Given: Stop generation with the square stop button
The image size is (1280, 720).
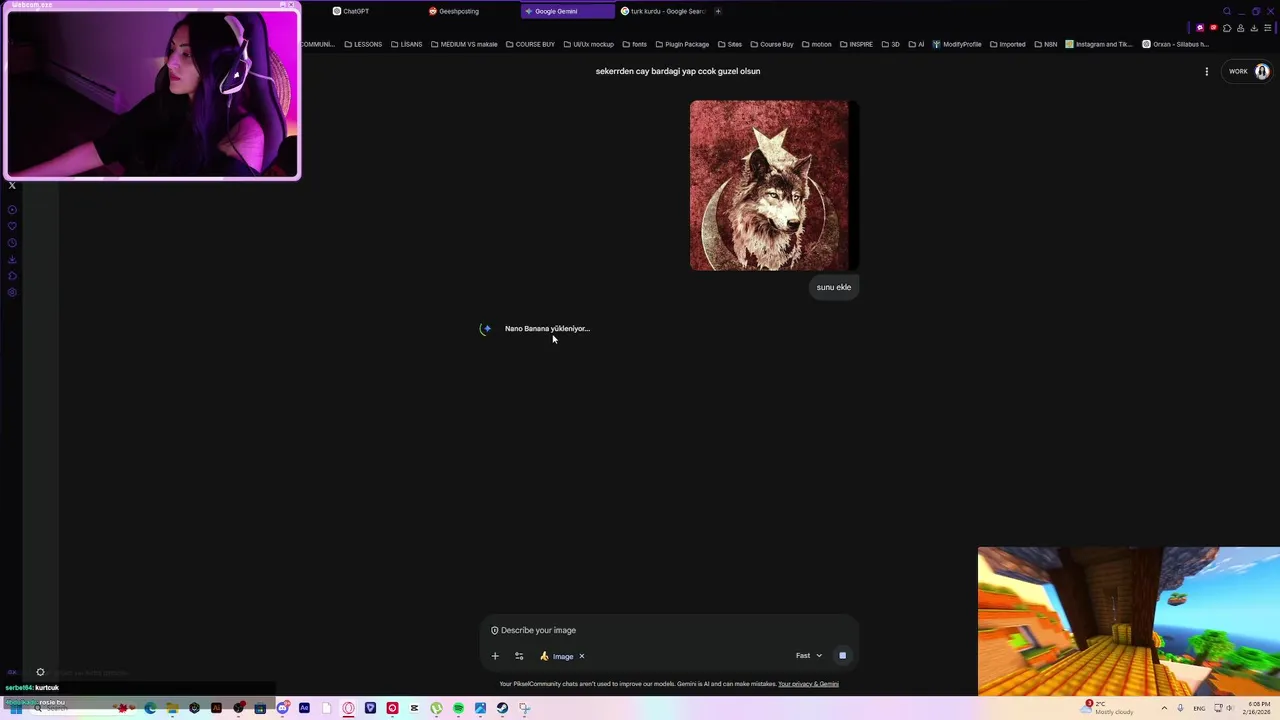Looking at the screenshot, I should (843, 656).
